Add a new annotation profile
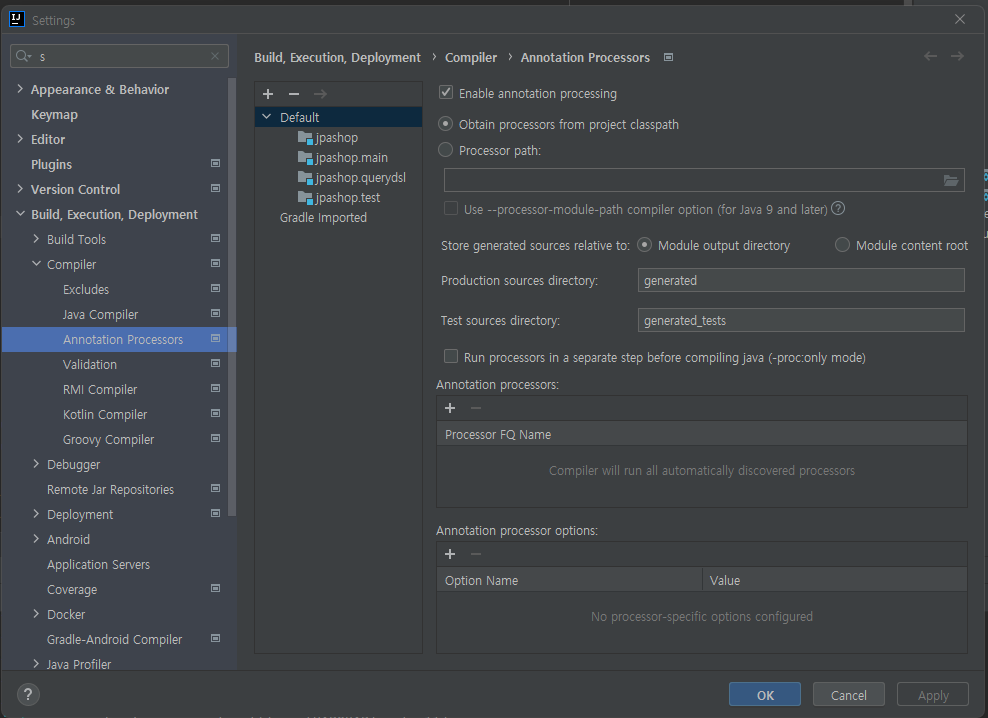 click(268, 94)
